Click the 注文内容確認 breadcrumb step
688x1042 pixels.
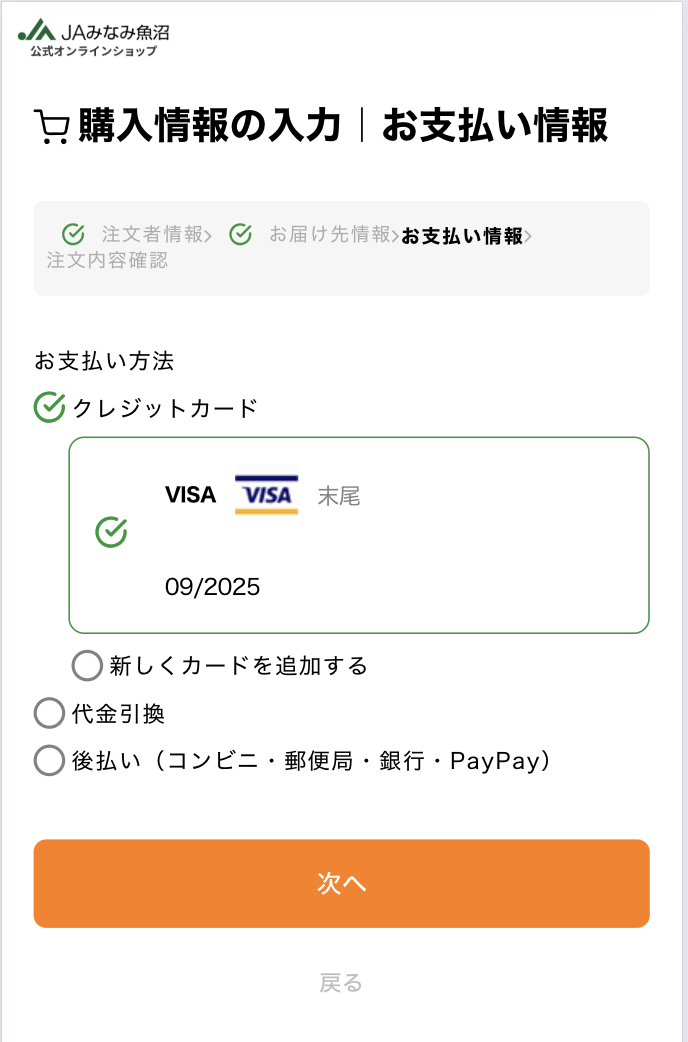pos(107,261)
